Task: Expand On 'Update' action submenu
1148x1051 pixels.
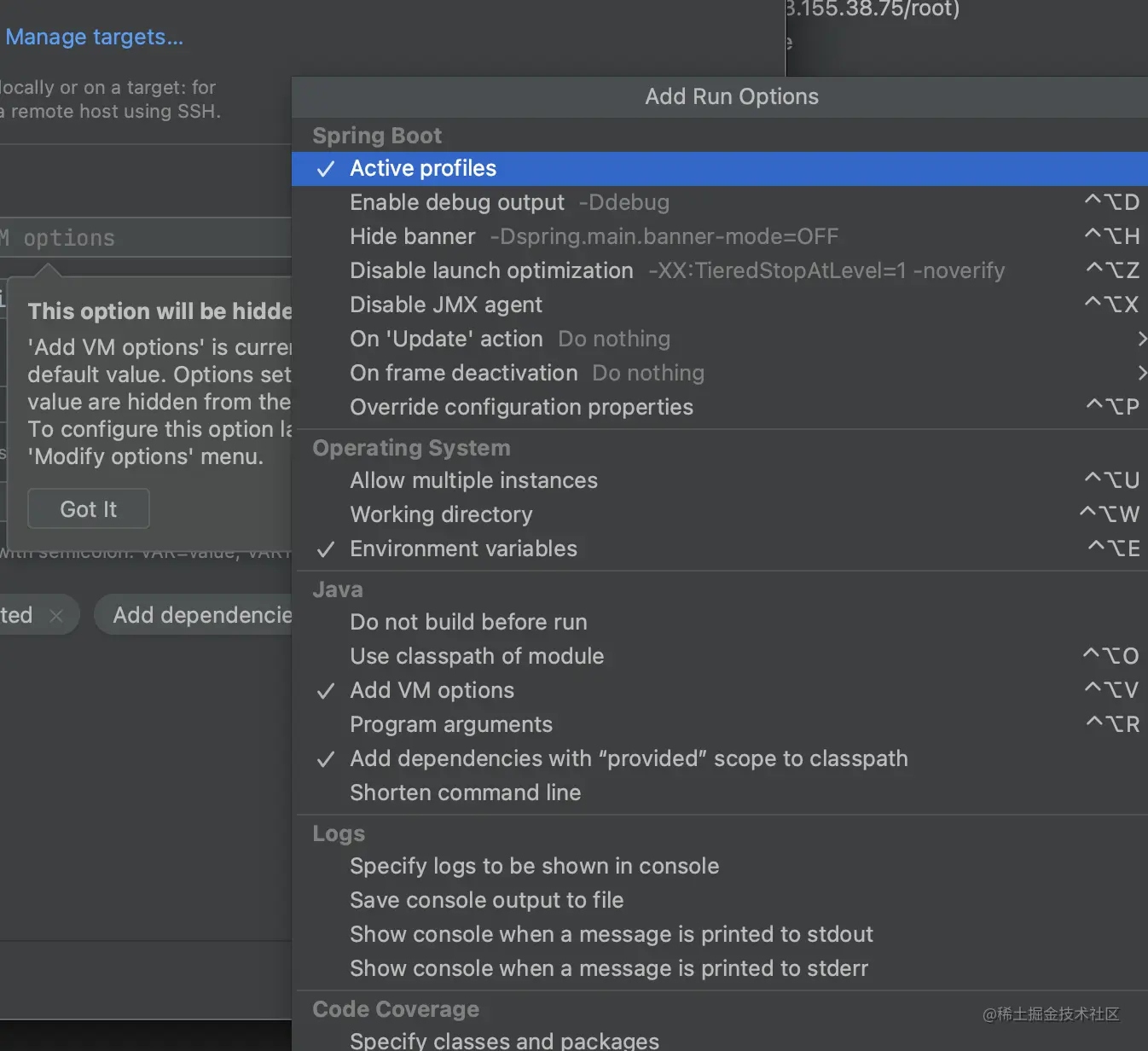Action: click(x=720, y=340)
